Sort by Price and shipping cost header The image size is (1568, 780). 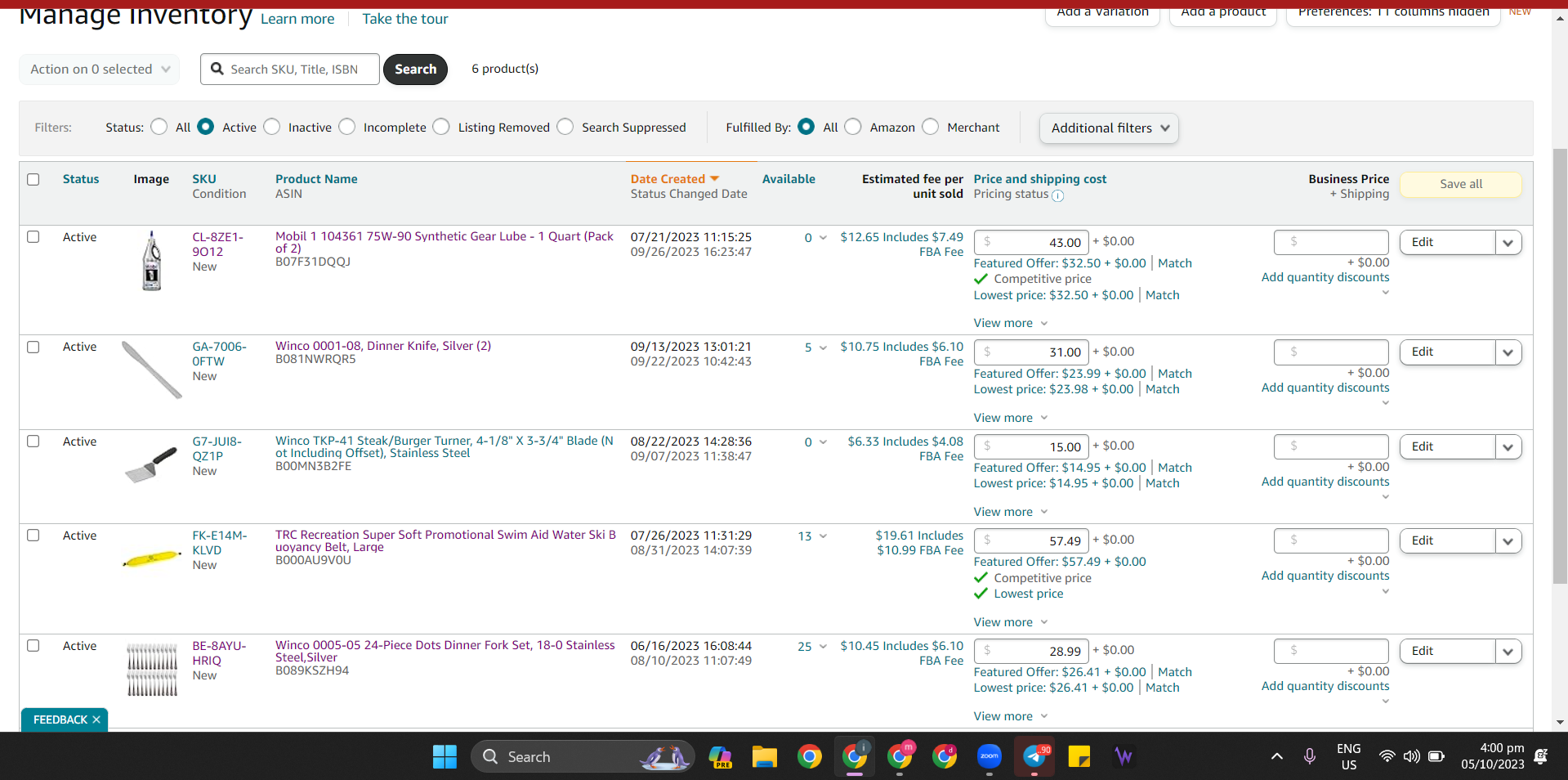click(1040, 179)
